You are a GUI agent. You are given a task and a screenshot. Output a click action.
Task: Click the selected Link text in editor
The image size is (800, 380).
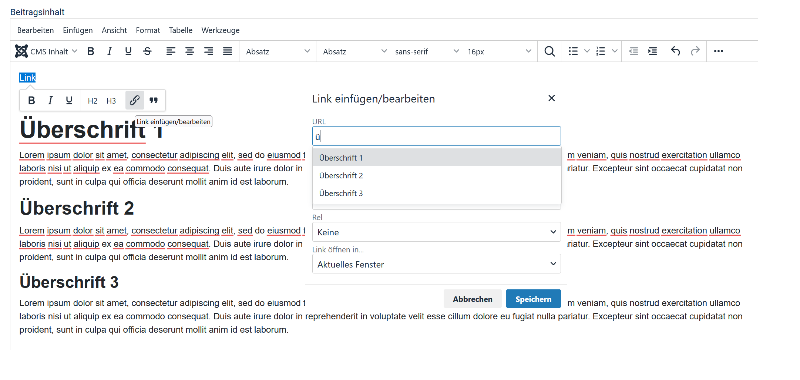pyautogui.click(x=28, y=78)
